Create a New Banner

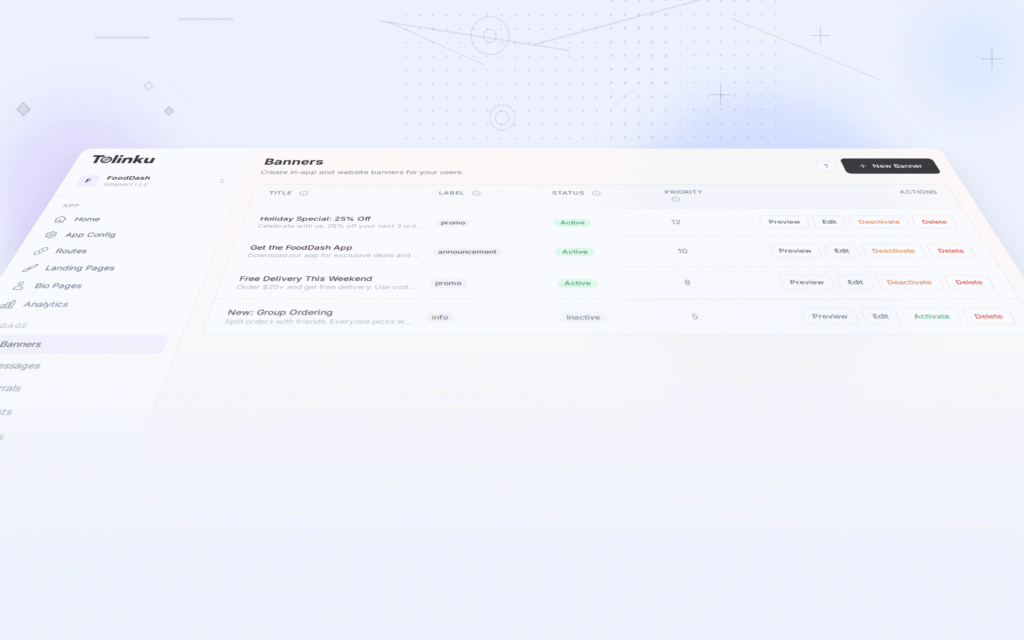[x=890, y=166]
